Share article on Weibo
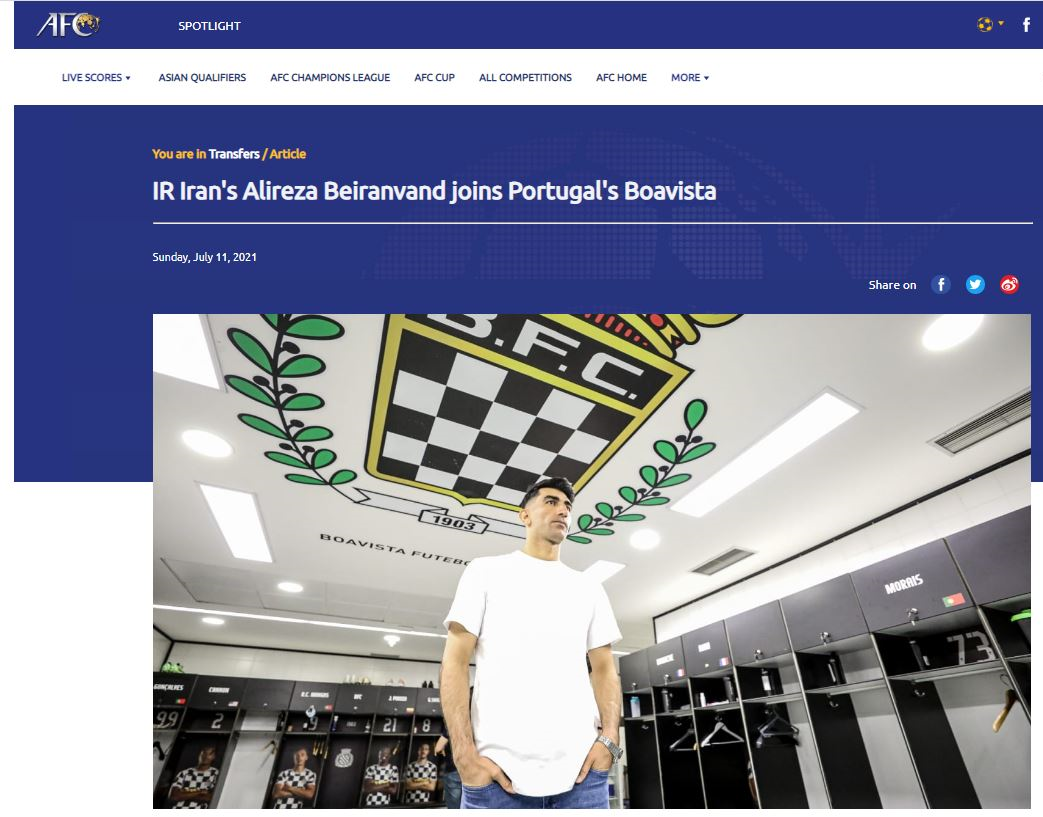1043x817 pixels. (1009, 285)
